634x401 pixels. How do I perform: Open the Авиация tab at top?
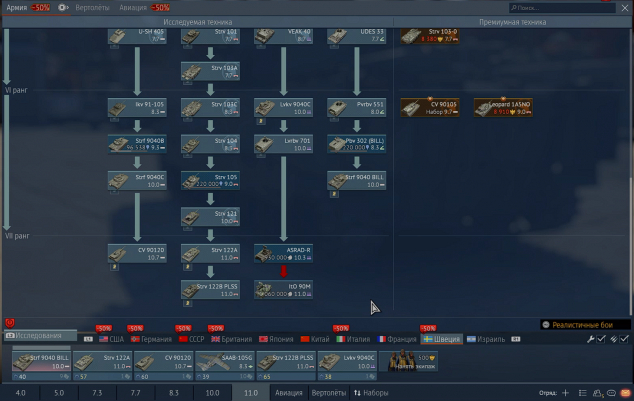coord(133,8)
